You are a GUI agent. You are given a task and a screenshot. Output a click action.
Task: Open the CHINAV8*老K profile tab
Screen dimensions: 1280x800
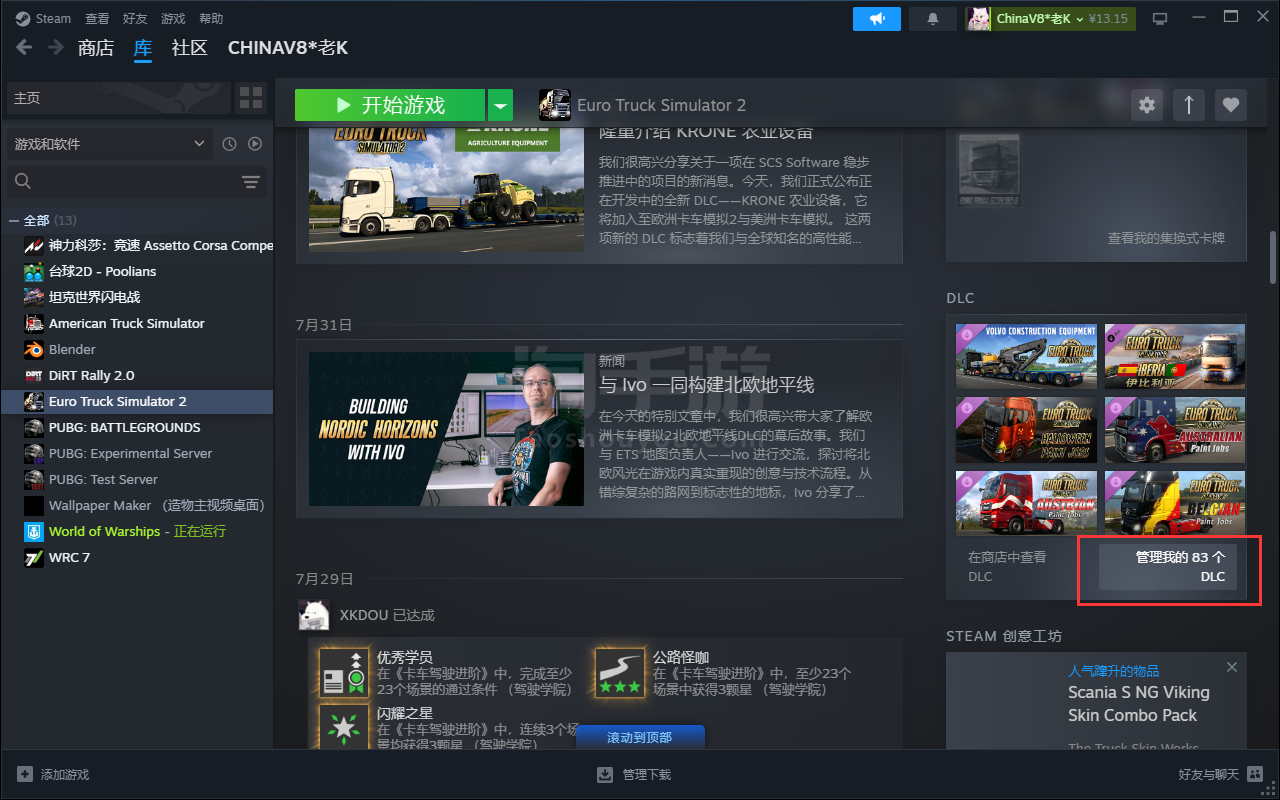(288, 48)
